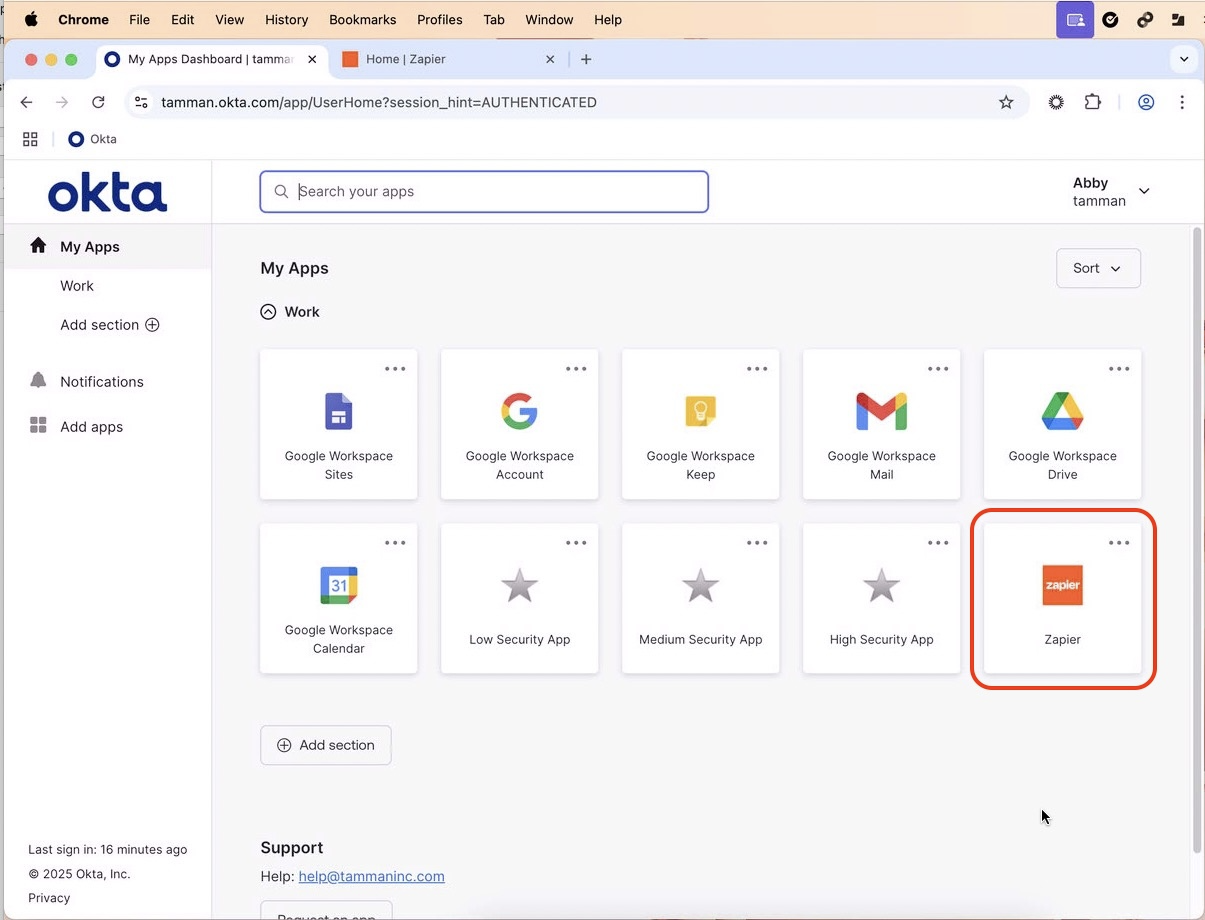1205x920 pixels.
Task: Open the Edit menu
Action: (182, 19)
